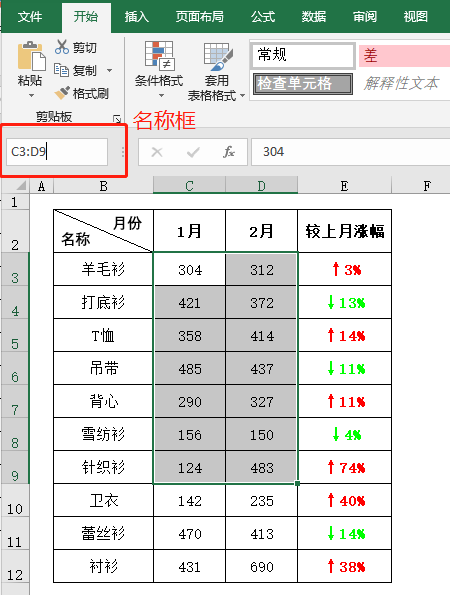Click the ↑74% growth cell
450x595 pixels.
point(345,467)
